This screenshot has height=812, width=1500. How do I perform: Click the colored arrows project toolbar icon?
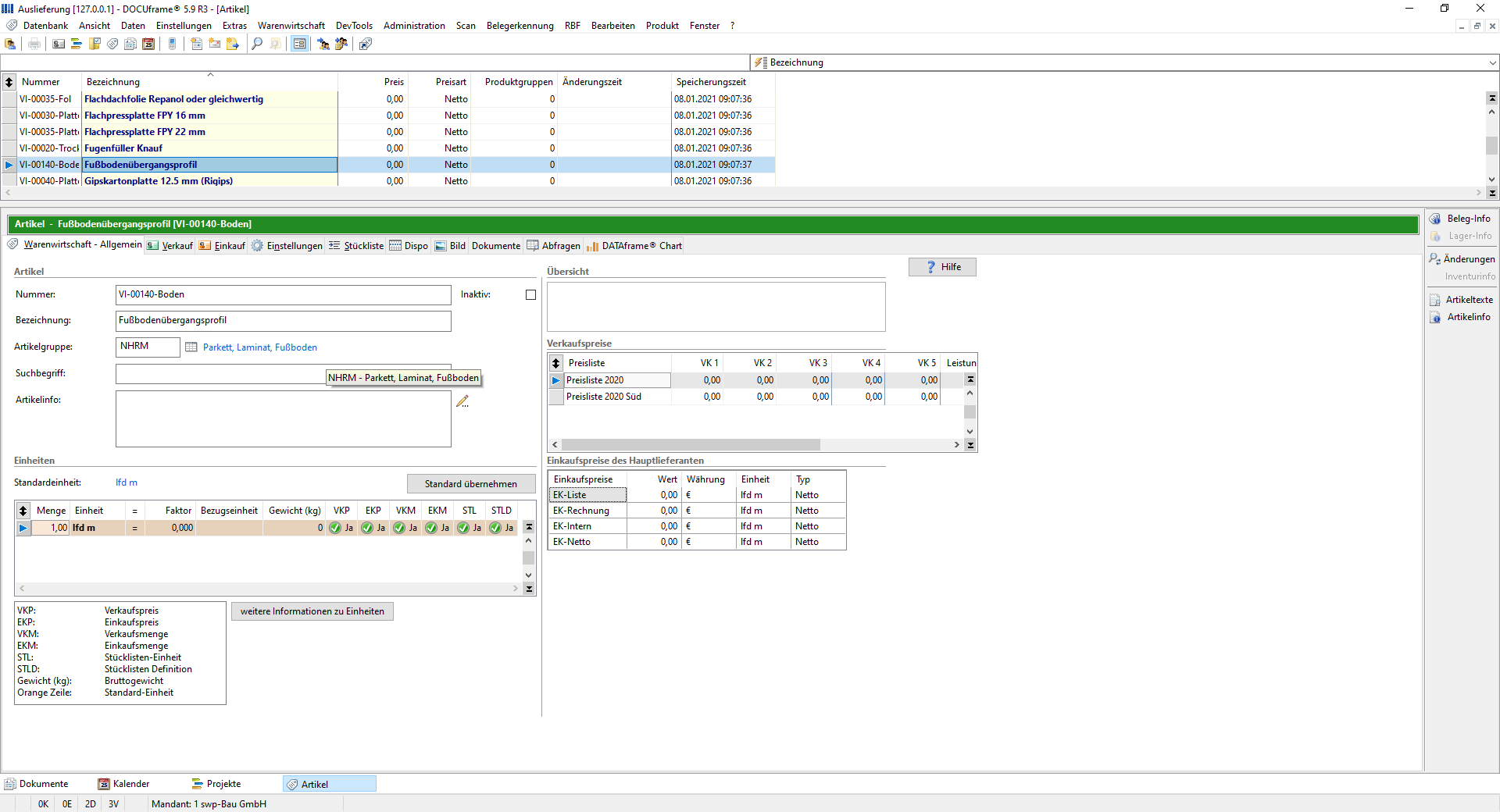77,44
